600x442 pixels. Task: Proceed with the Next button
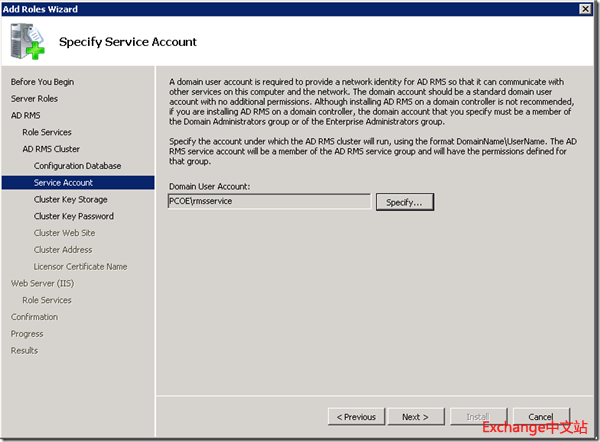point(415,417)
